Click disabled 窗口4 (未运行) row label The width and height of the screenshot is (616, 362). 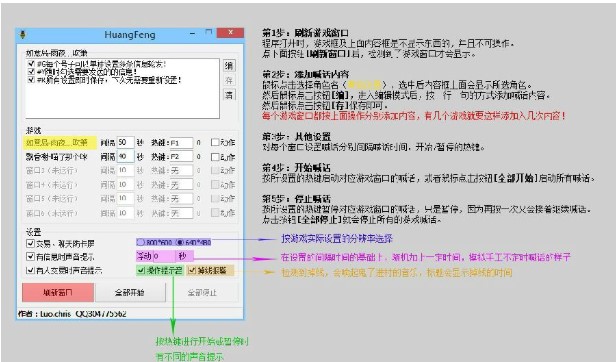point(51,185)
